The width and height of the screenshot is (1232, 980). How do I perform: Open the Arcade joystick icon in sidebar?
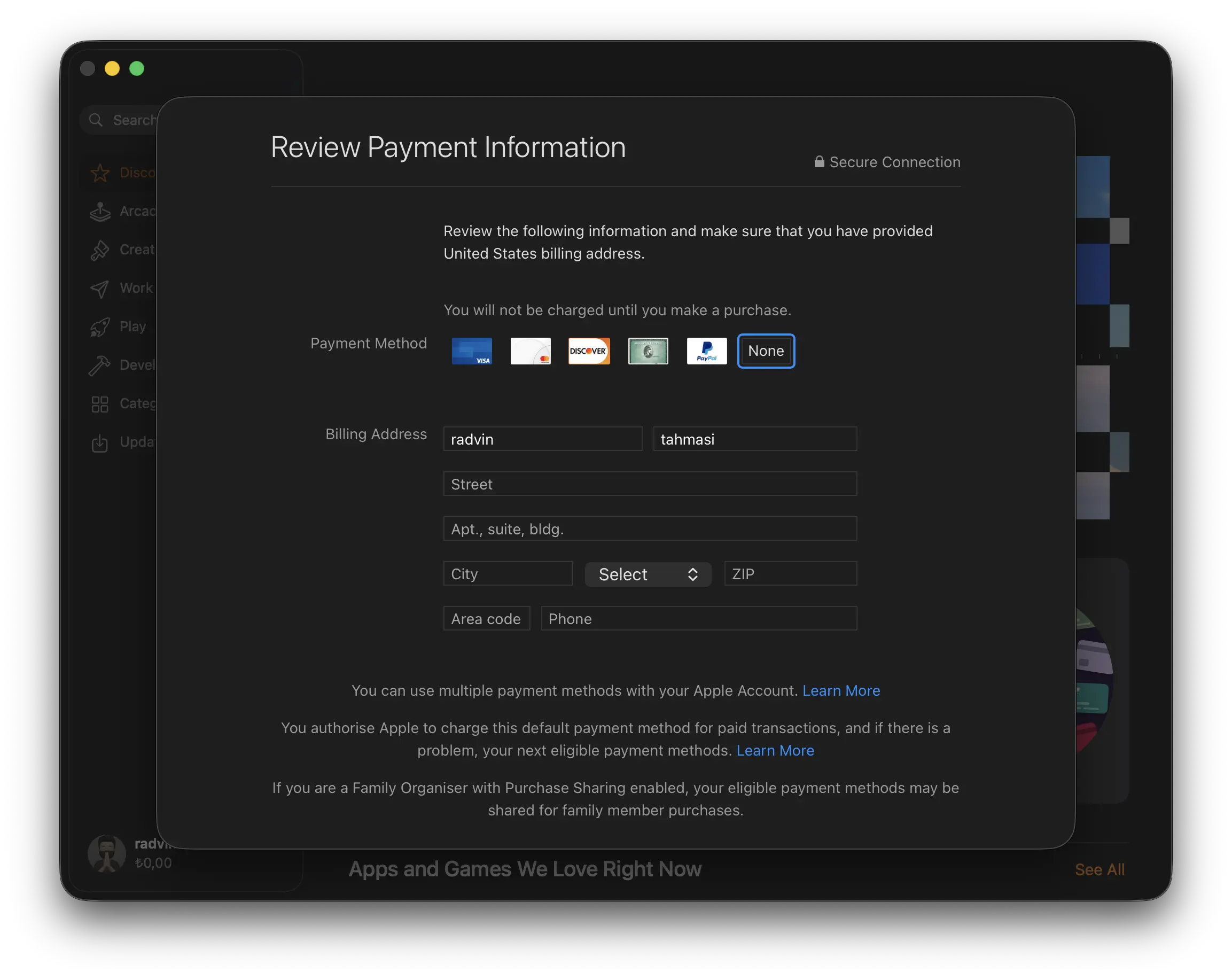pyautogui.click(x=99, y=212)
